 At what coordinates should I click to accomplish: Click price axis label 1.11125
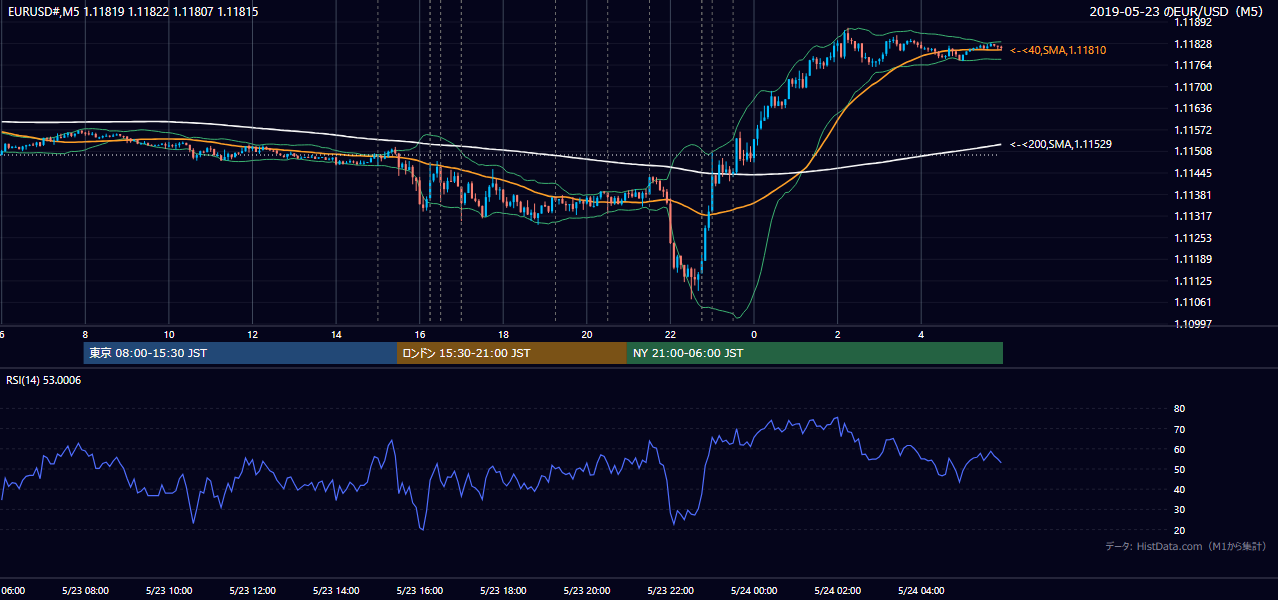(1193, 281)
